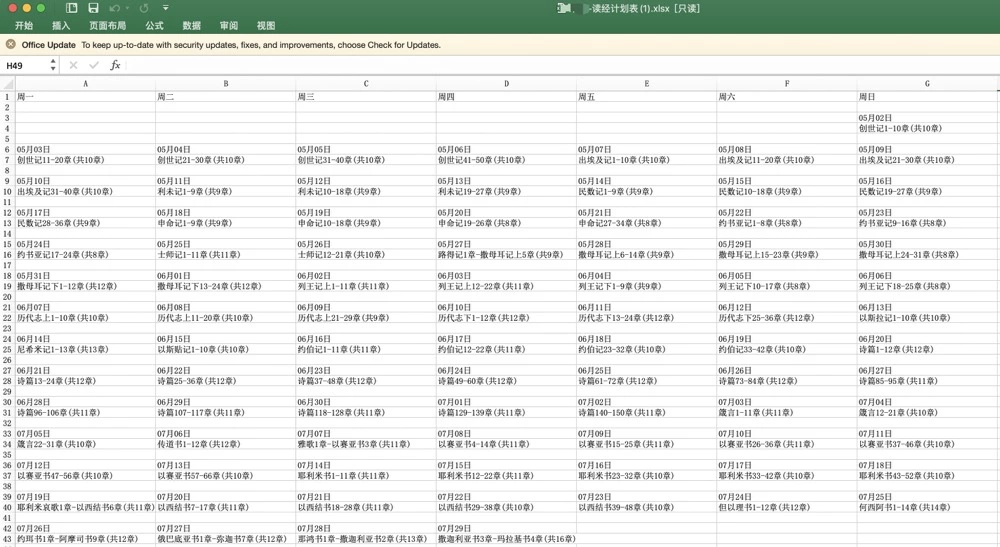
Task: Click the select-all corner triangle
Action: coord(8,84)
